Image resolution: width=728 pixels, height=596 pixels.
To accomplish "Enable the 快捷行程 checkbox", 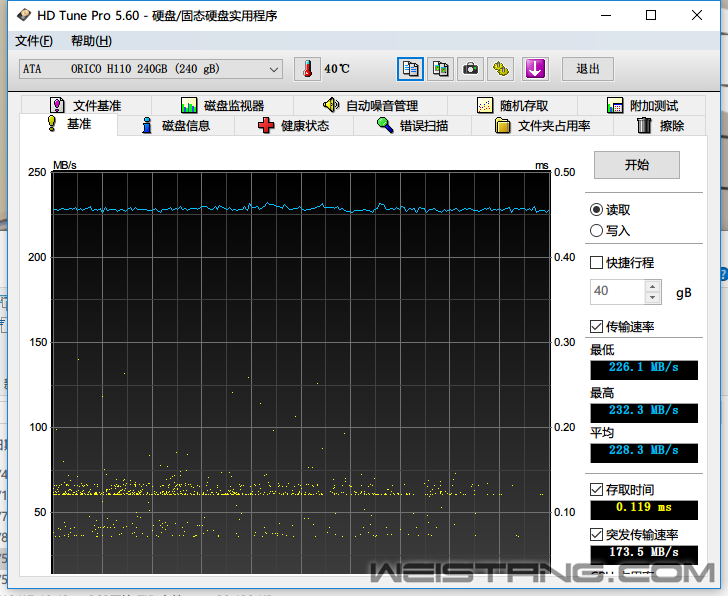I will [x=596, y=263].
